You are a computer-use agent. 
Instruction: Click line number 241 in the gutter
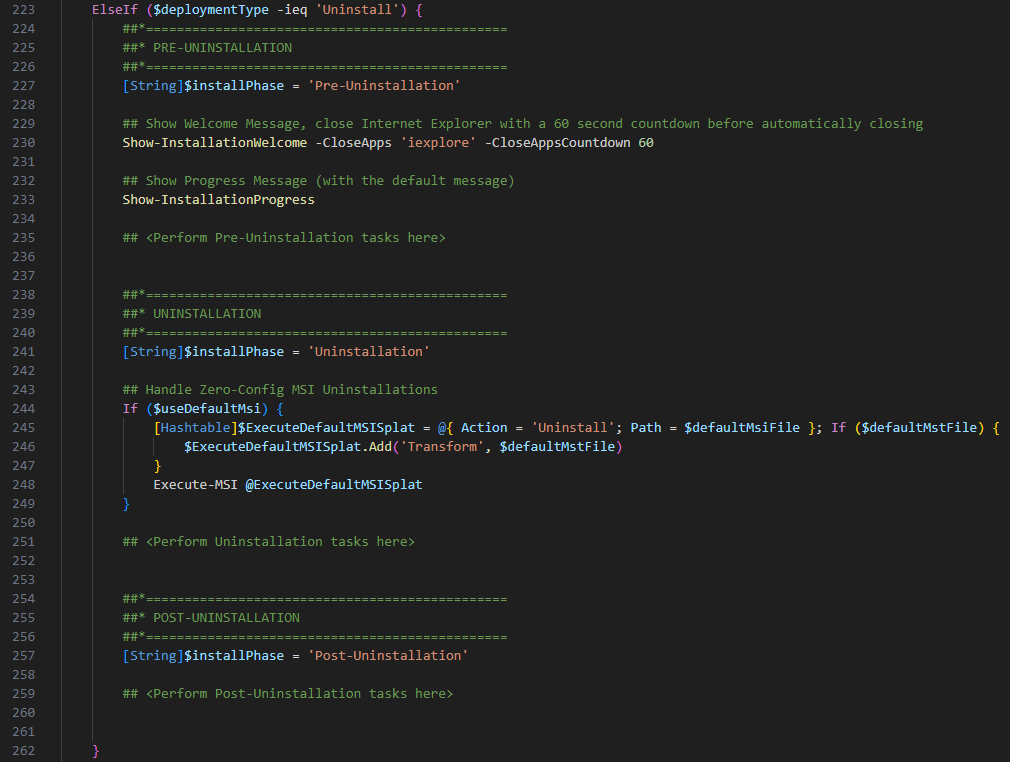click(x=21, y=351)
